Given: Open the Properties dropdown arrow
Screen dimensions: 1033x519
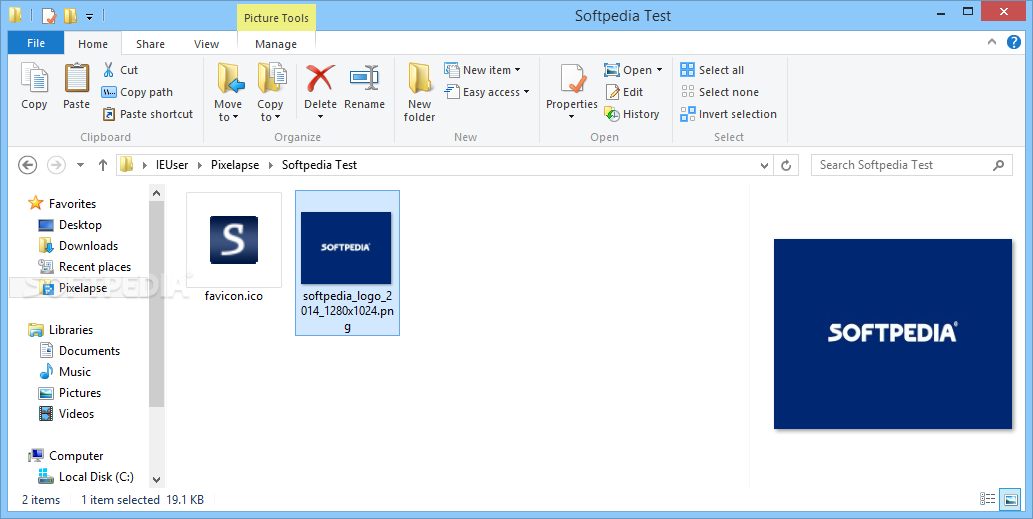Looking at the screenshot, I should [x=571, y=117].
